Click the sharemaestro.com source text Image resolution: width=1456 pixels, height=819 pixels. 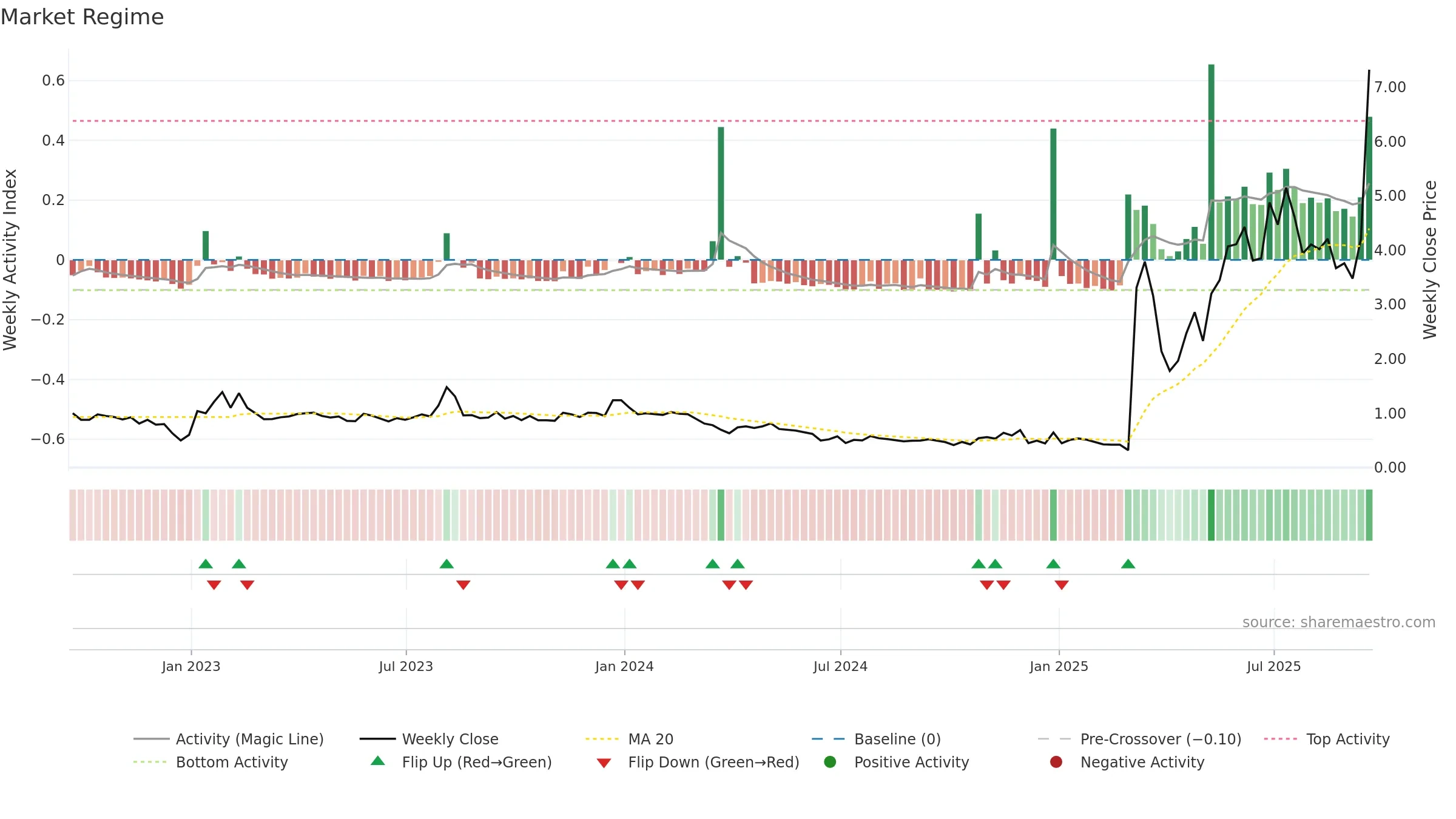1339,622
